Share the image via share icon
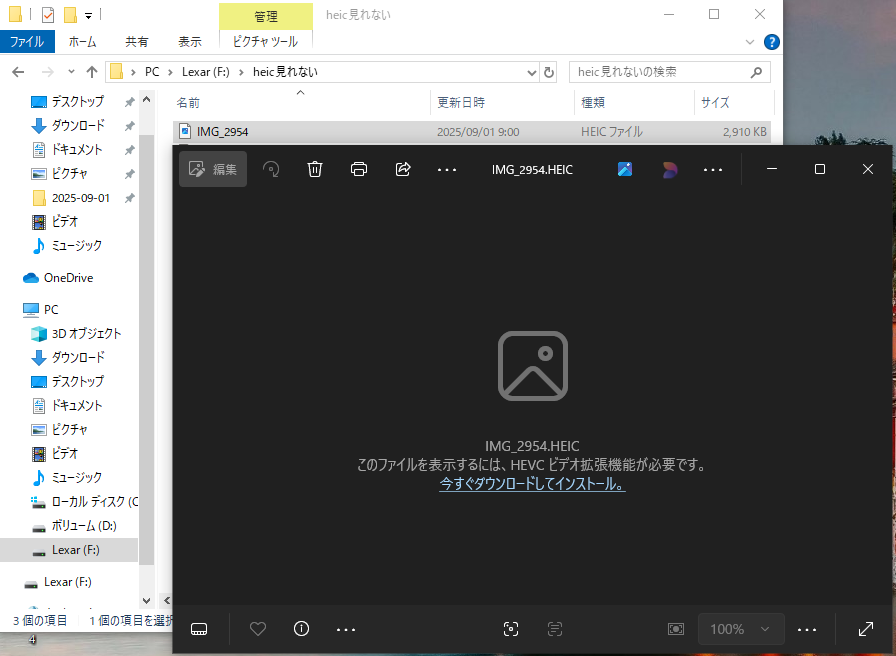 click(403, 169)
